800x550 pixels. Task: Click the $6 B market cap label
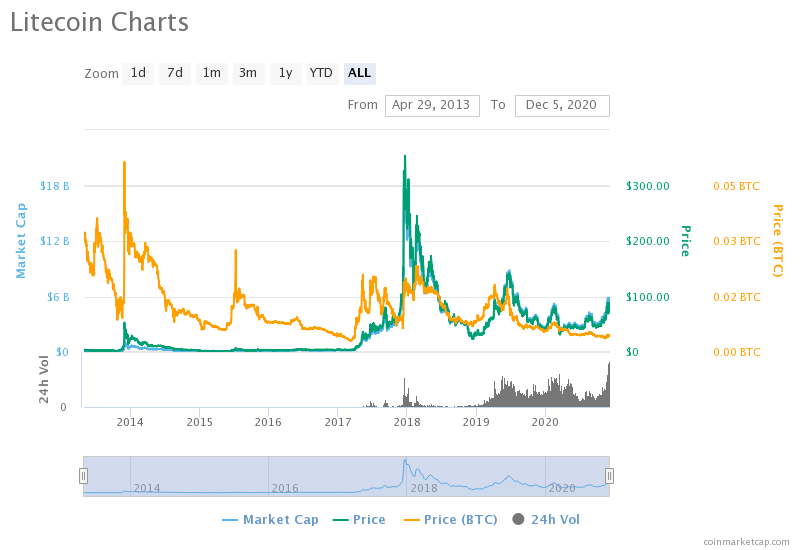pos(58,297)
